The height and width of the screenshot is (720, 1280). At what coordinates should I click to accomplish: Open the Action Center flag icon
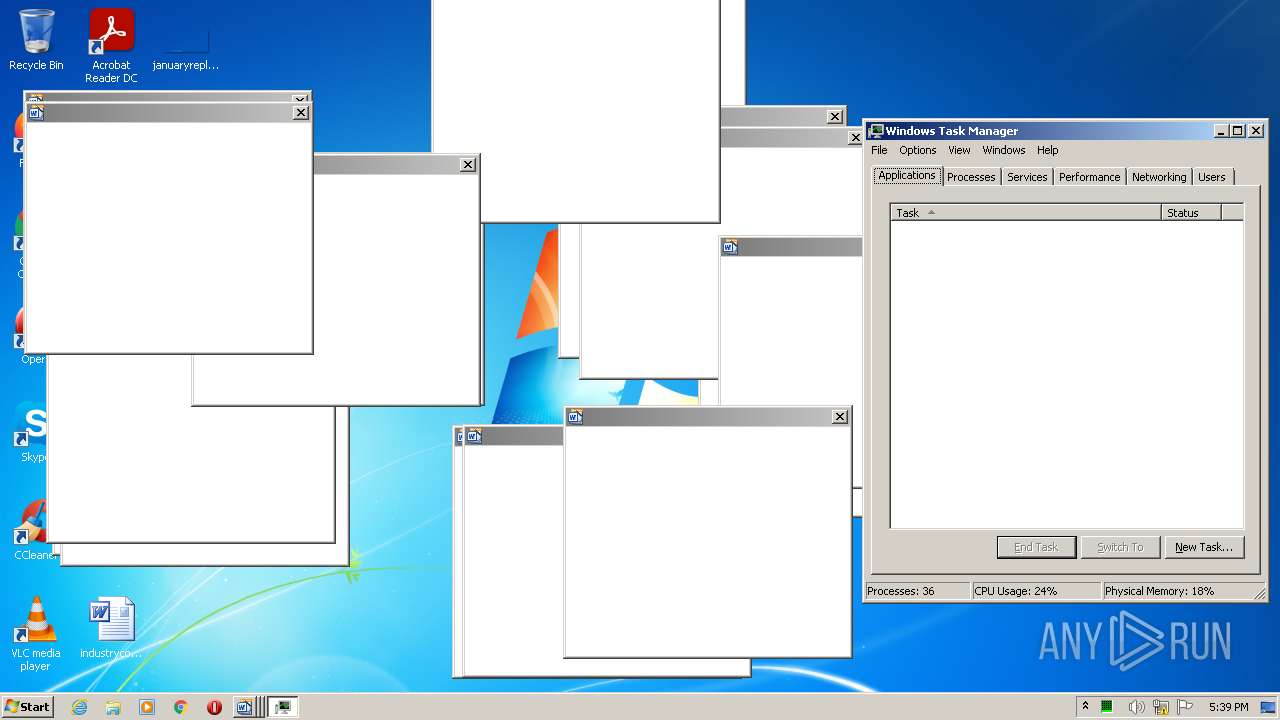(1185, 707)
